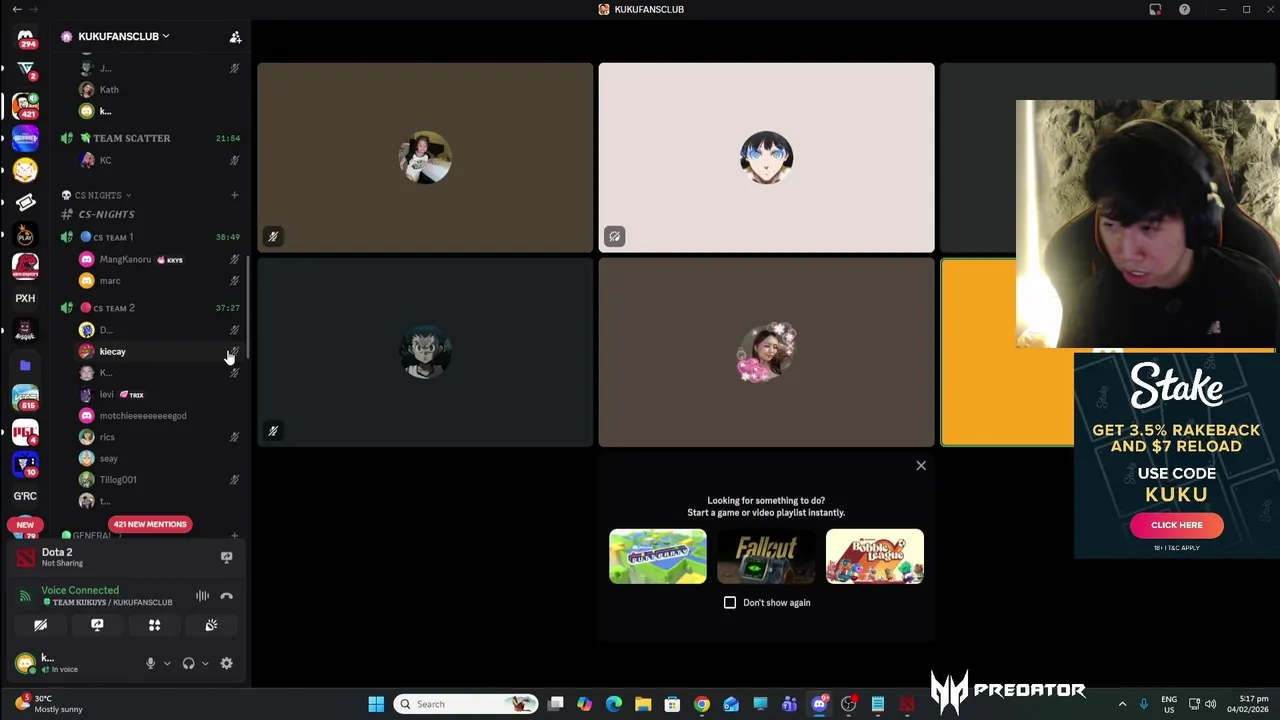Toggle headphone deafen in user panel
Viewport: 1280px width, 720px height.
[188, 663]
